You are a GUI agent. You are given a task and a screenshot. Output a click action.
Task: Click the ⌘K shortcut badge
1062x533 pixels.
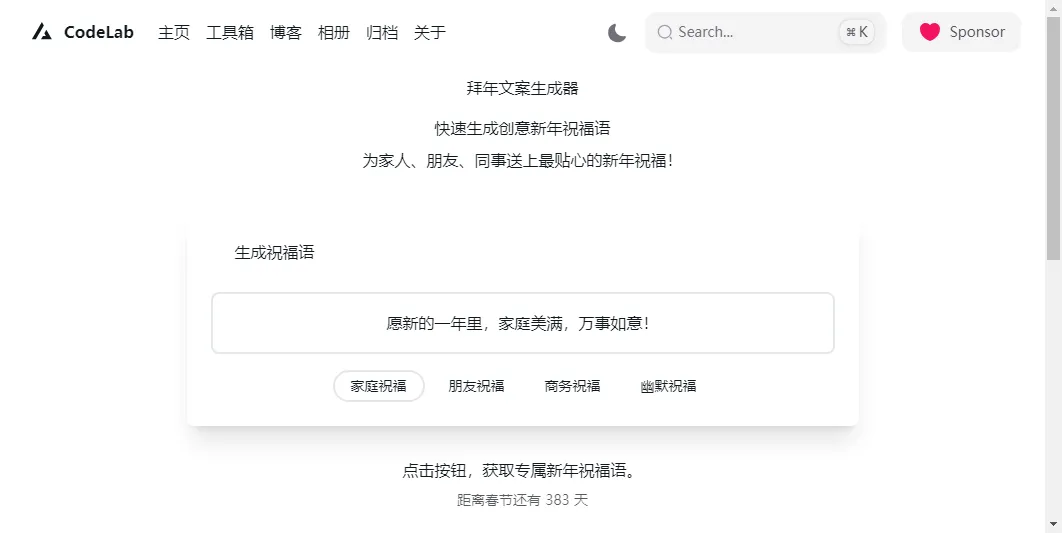857,32
